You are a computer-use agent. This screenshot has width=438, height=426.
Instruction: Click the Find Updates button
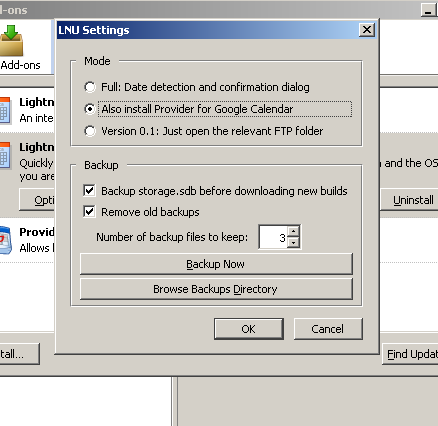(x=410, y=354)
